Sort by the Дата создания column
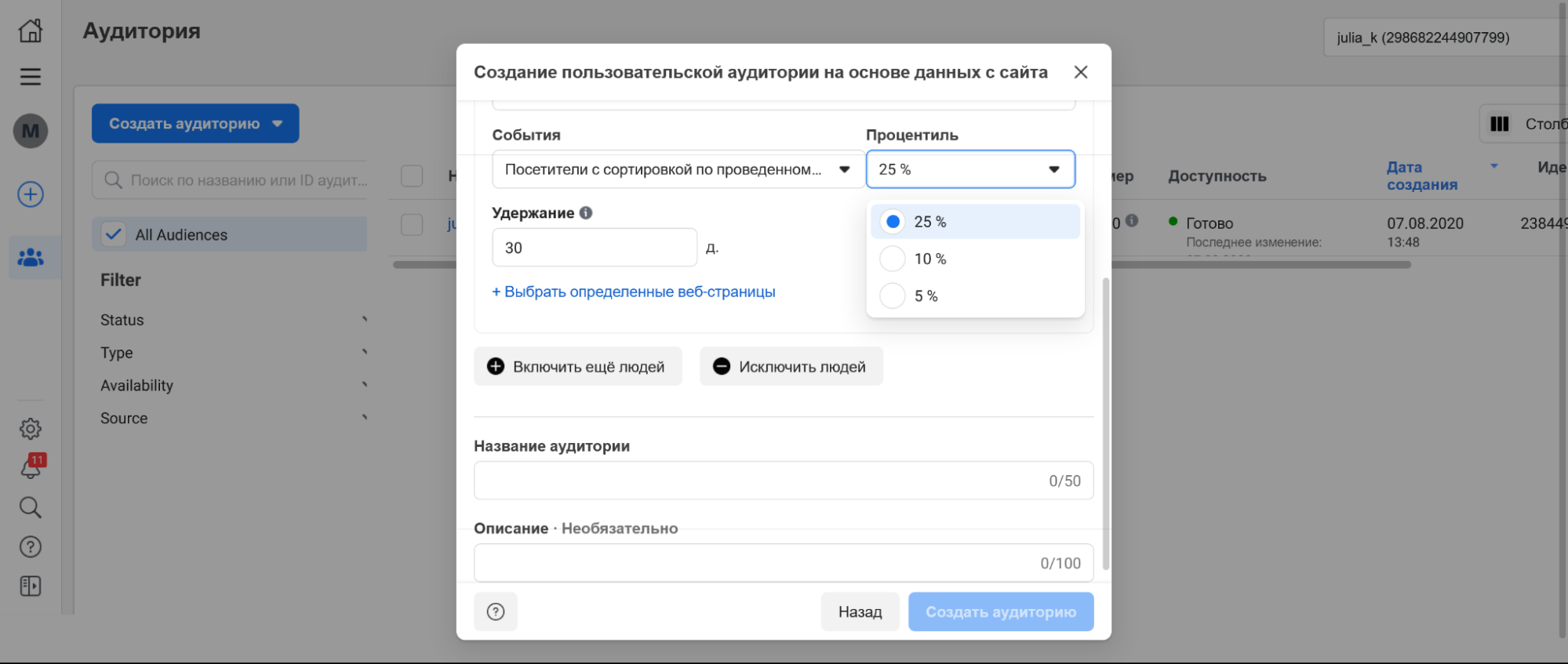The image size is (1568, 664). coord(1422,176)
